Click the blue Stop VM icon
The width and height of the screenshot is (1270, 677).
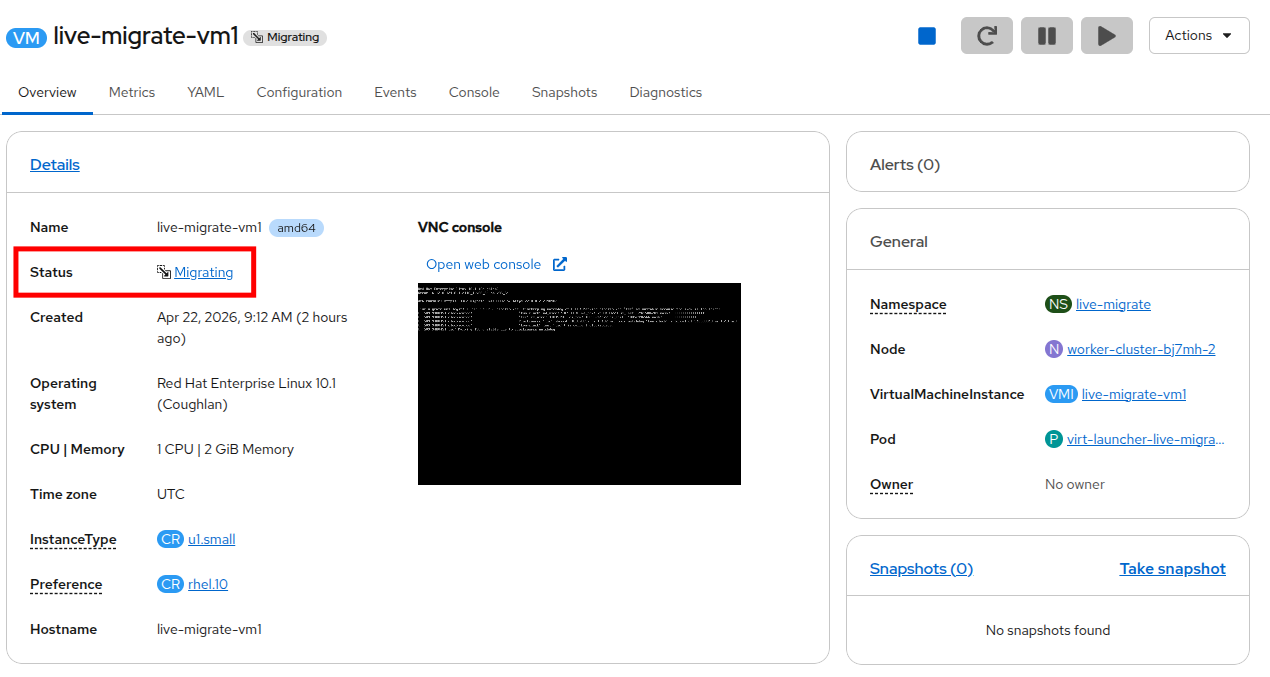[927, 36]
